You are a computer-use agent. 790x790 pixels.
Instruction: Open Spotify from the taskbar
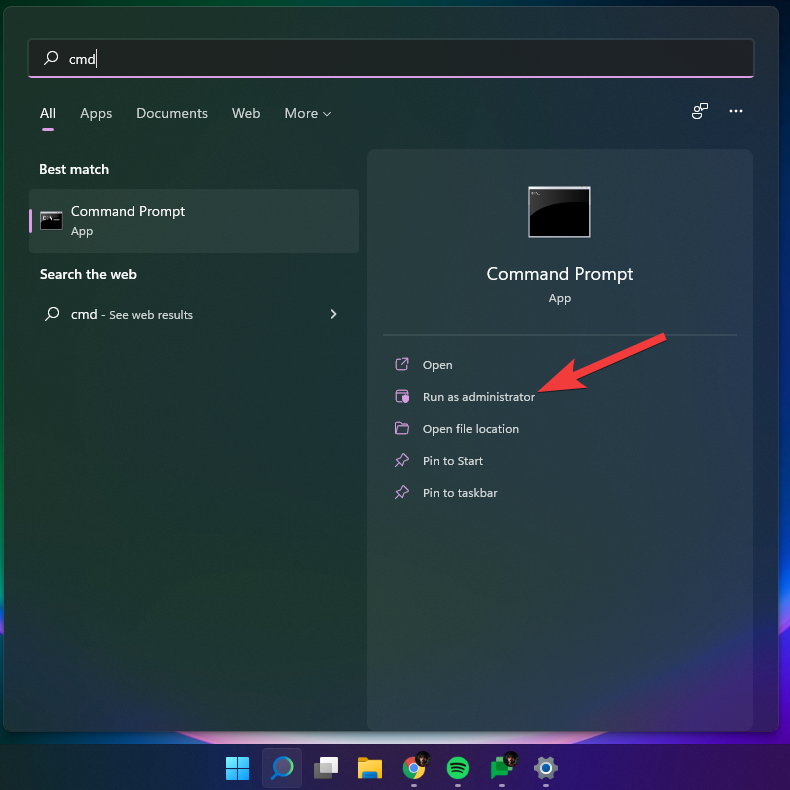(x=457, y=768)
